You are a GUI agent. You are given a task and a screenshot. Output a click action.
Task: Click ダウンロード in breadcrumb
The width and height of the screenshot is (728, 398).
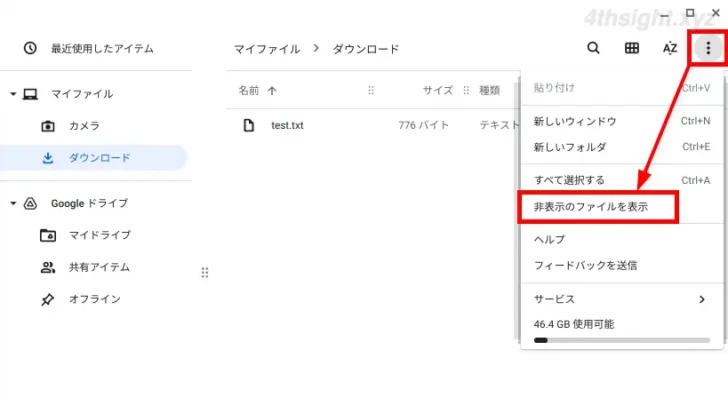[366, 49]
